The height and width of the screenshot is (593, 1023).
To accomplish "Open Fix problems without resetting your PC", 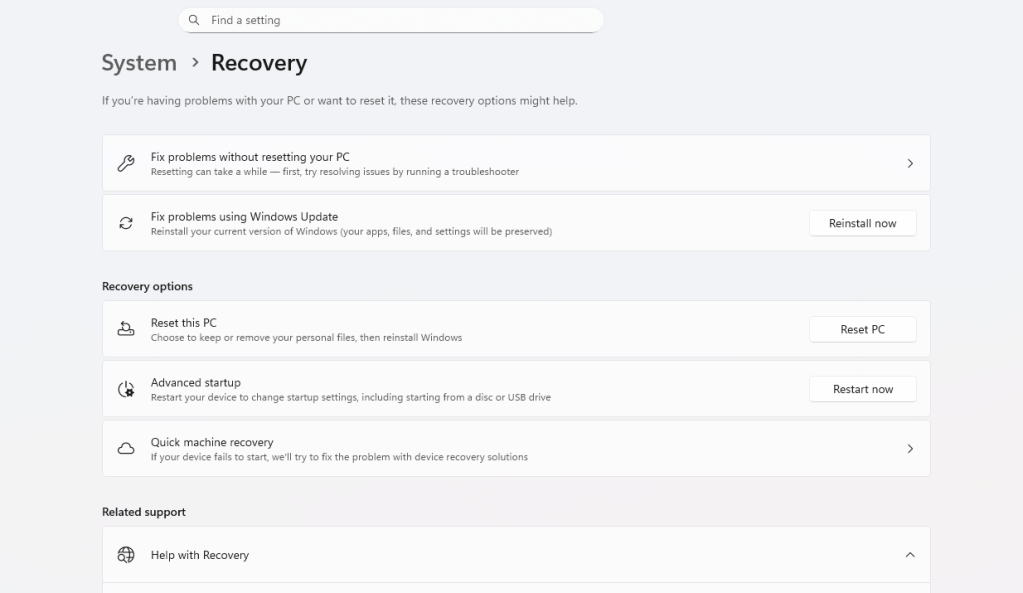I will (x=400, y=162).
